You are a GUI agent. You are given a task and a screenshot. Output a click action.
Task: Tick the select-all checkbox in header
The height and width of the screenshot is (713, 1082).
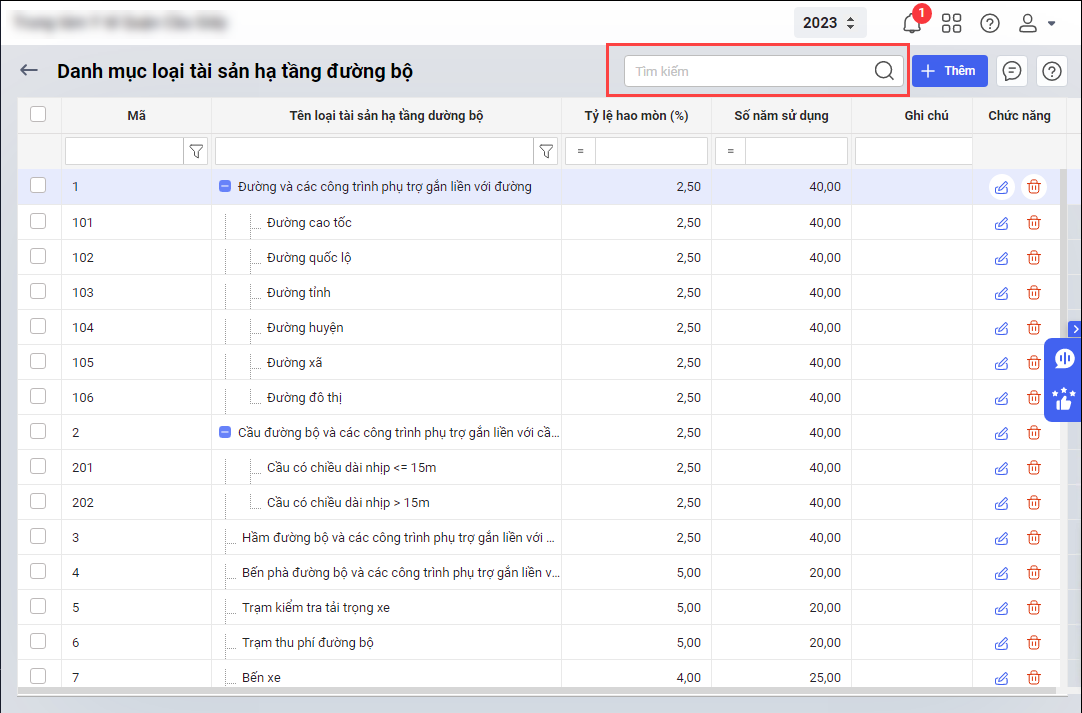(38, 115)
